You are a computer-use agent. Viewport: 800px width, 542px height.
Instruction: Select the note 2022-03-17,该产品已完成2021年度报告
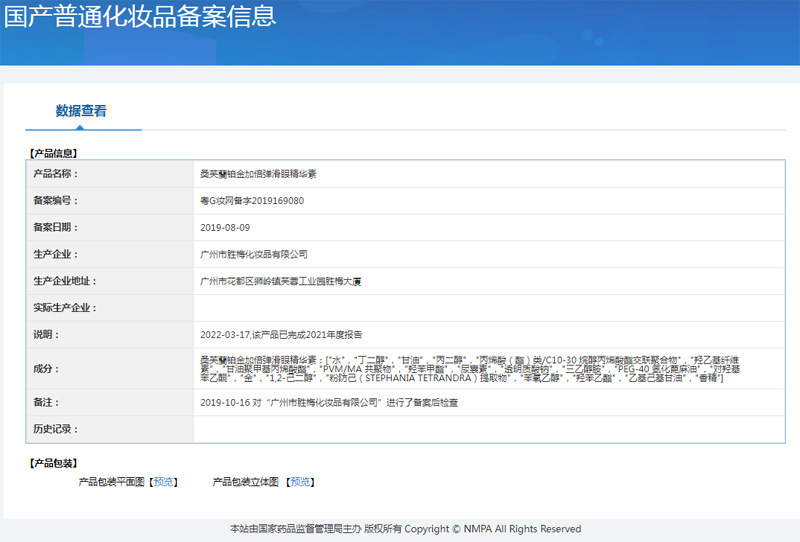281,335
